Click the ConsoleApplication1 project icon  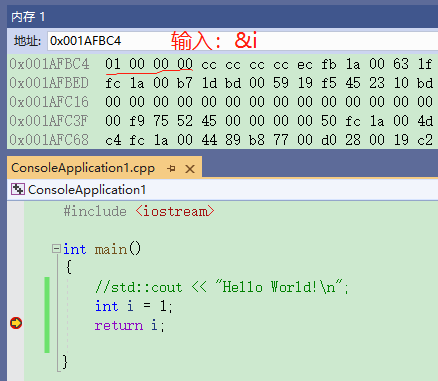(x=17, y=190)
